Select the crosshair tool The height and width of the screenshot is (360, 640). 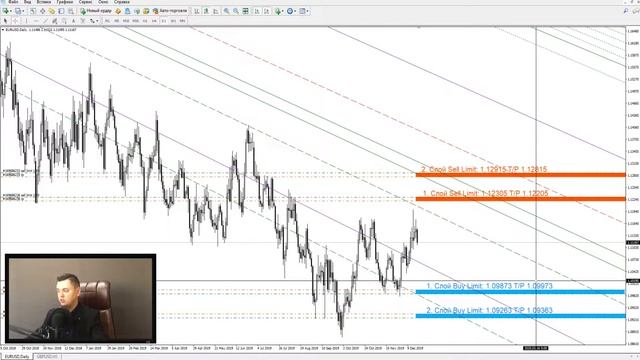(x=16, y=20)
